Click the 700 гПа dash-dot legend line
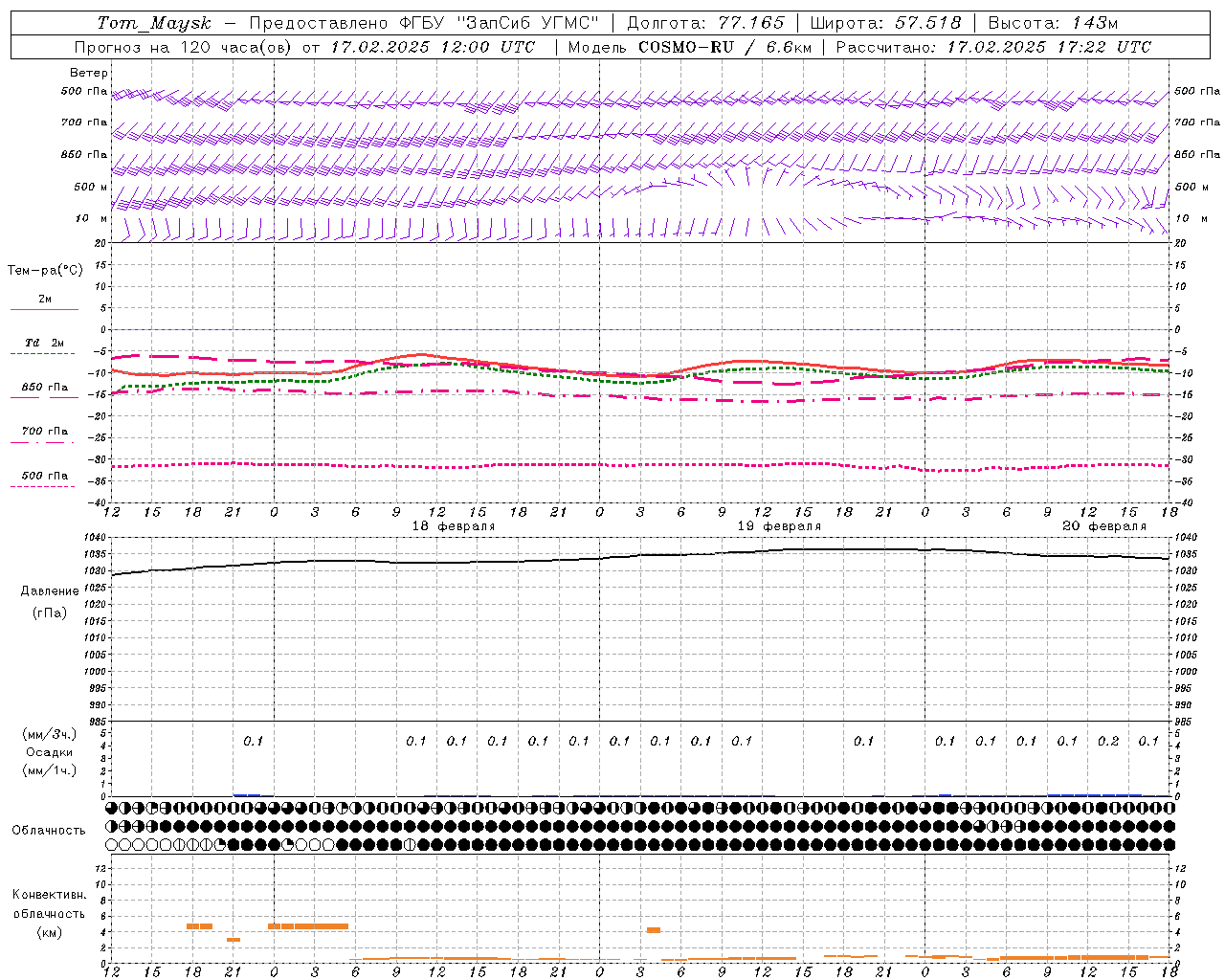 pos(42,442)
